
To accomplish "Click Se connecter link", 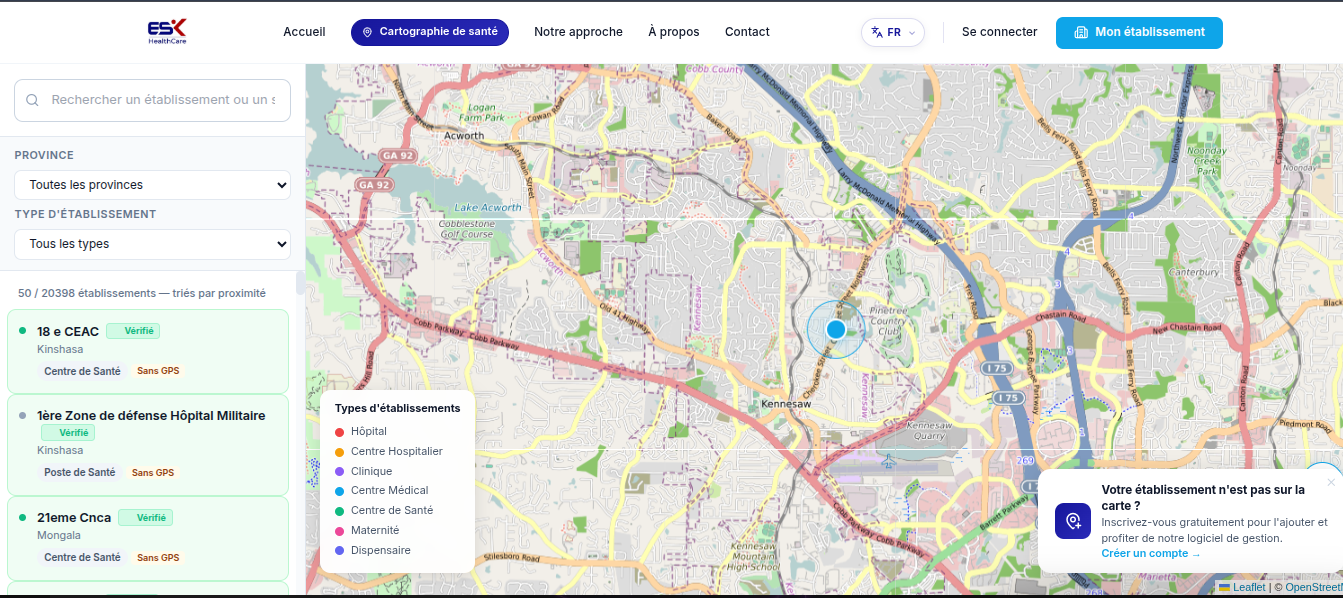I will [x=1000, y=32].
